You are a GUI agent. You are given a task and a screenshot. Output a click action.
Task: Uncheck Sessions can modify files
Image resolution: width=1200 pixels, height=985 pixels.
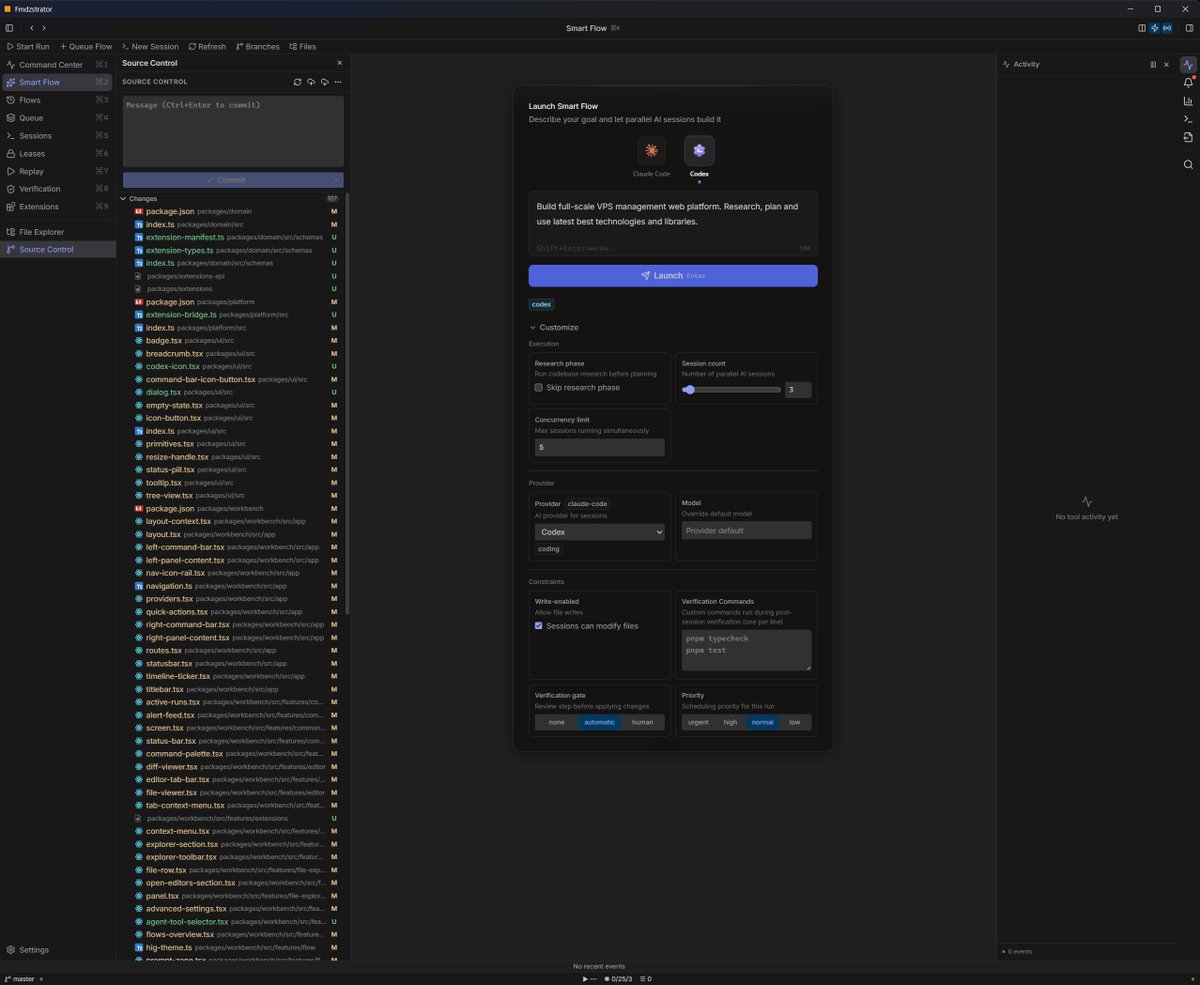[x=539, y=626]
